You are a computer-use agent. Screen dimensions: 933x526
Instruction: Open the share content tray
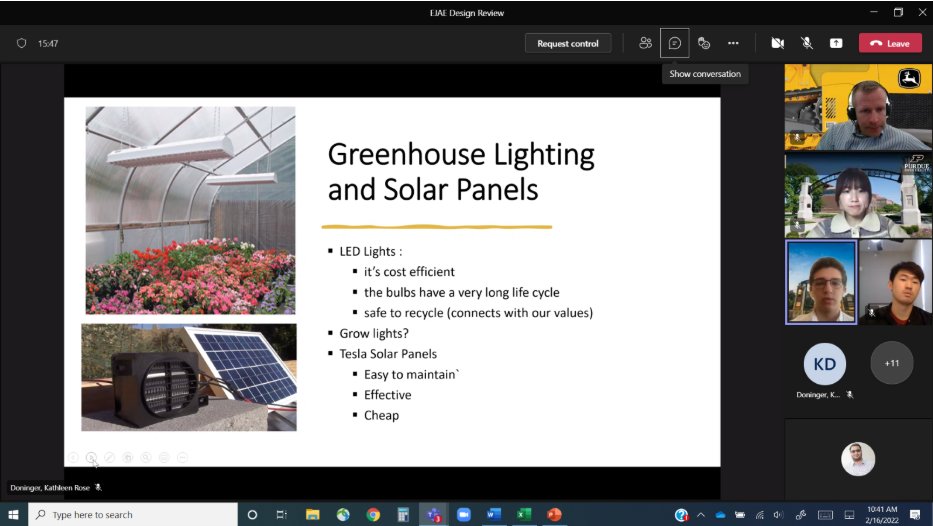pyautogui.click(x=836, y=43)
